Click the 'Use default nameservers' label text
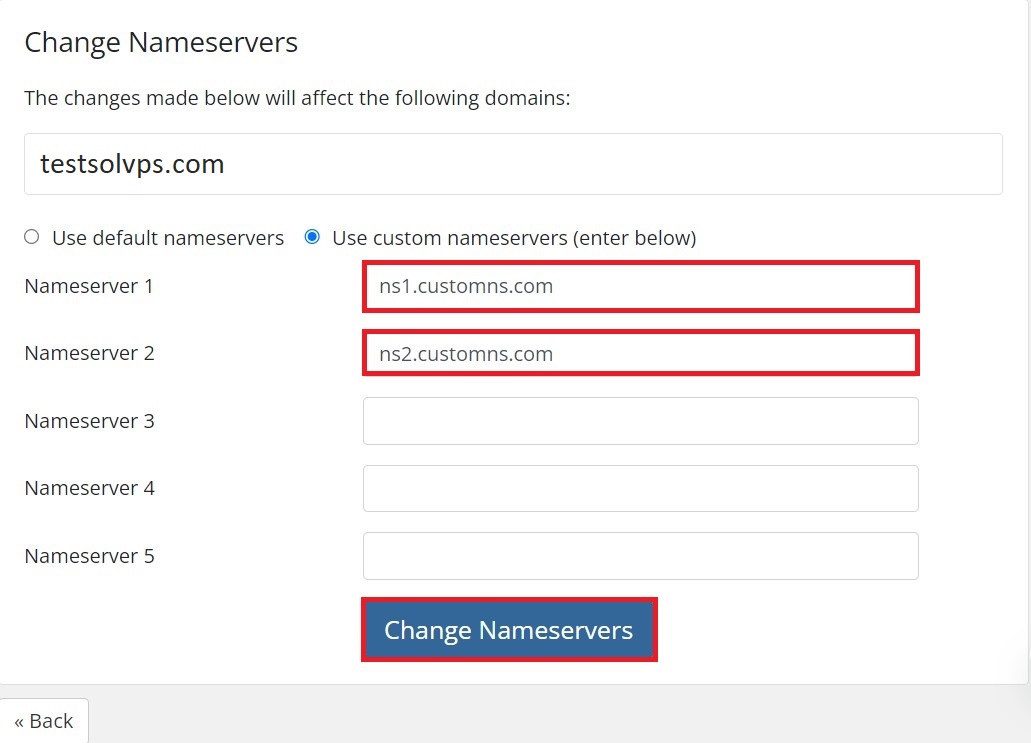1031x743 pixels. pyautogui.click(x=168, y=238)
